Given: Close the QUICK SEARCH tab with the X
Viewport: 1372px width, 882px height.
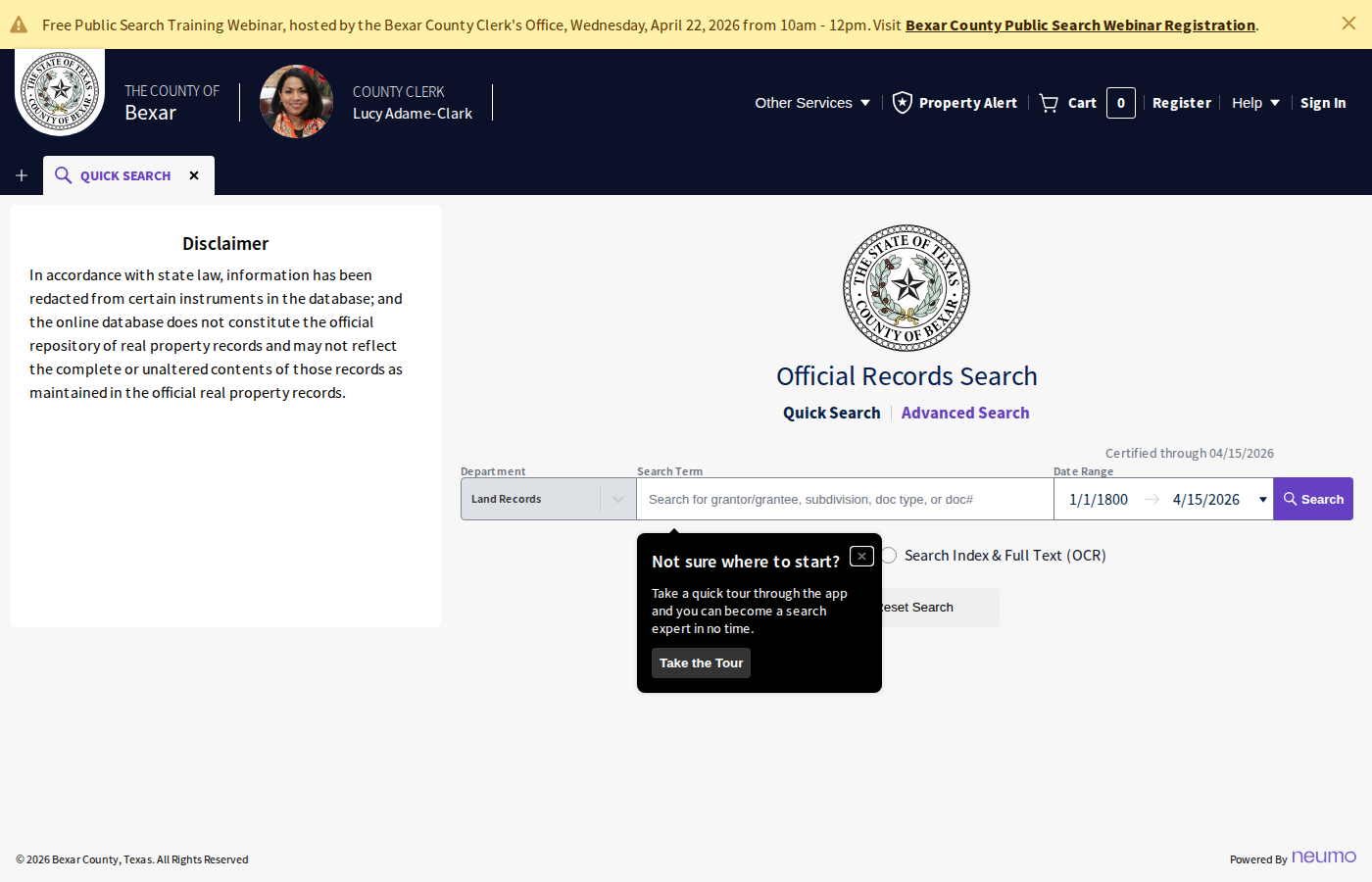Looking at the screenshot, I should point(194,175).
